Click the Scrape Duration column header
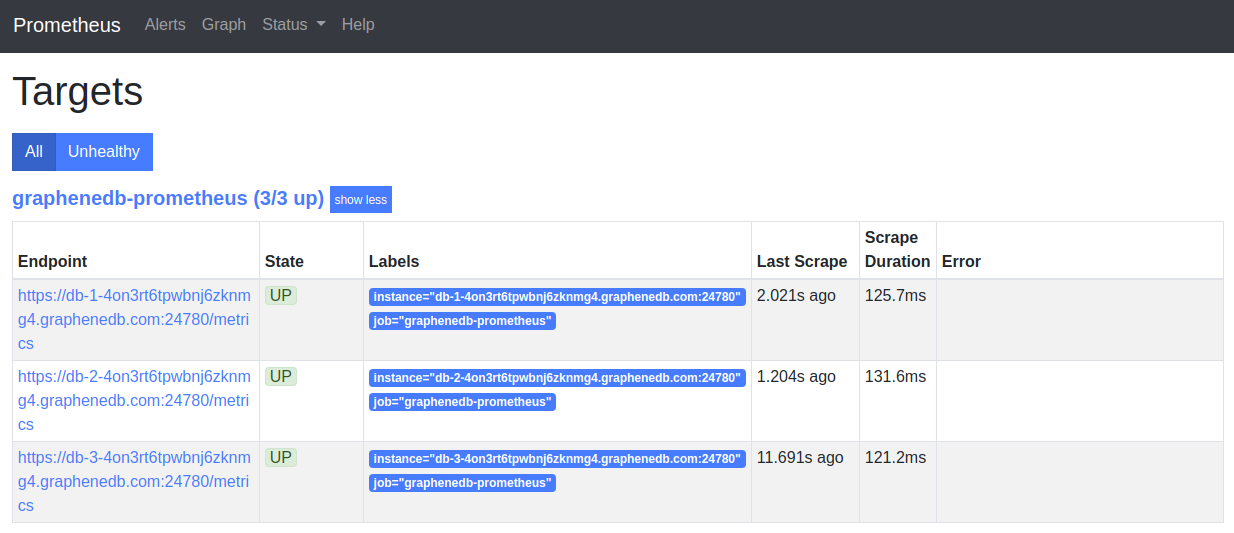The image size is (1234, 533). click(x=897, y=249)
